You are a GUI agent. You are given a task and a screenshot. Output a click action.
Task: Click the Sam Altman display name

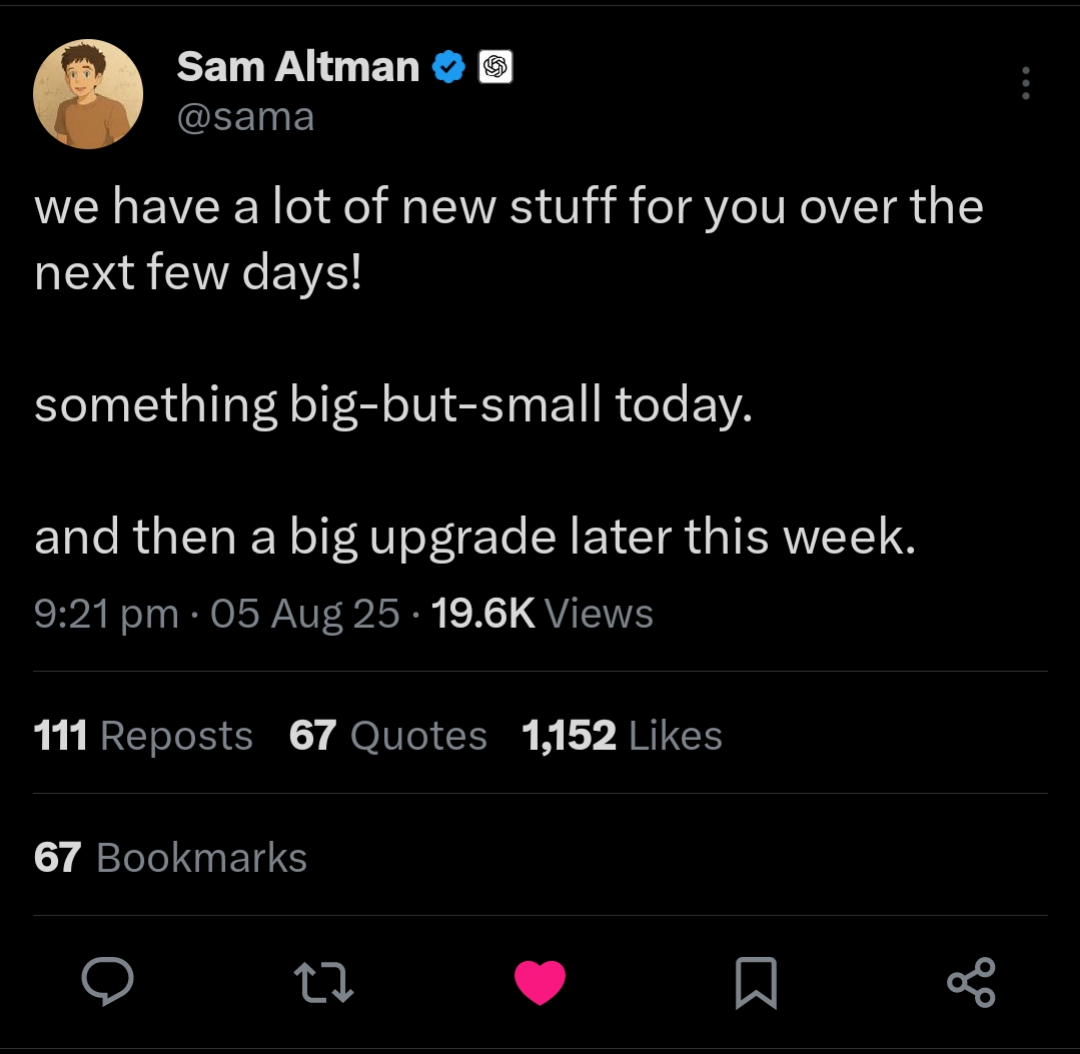(x=298, y=67)
